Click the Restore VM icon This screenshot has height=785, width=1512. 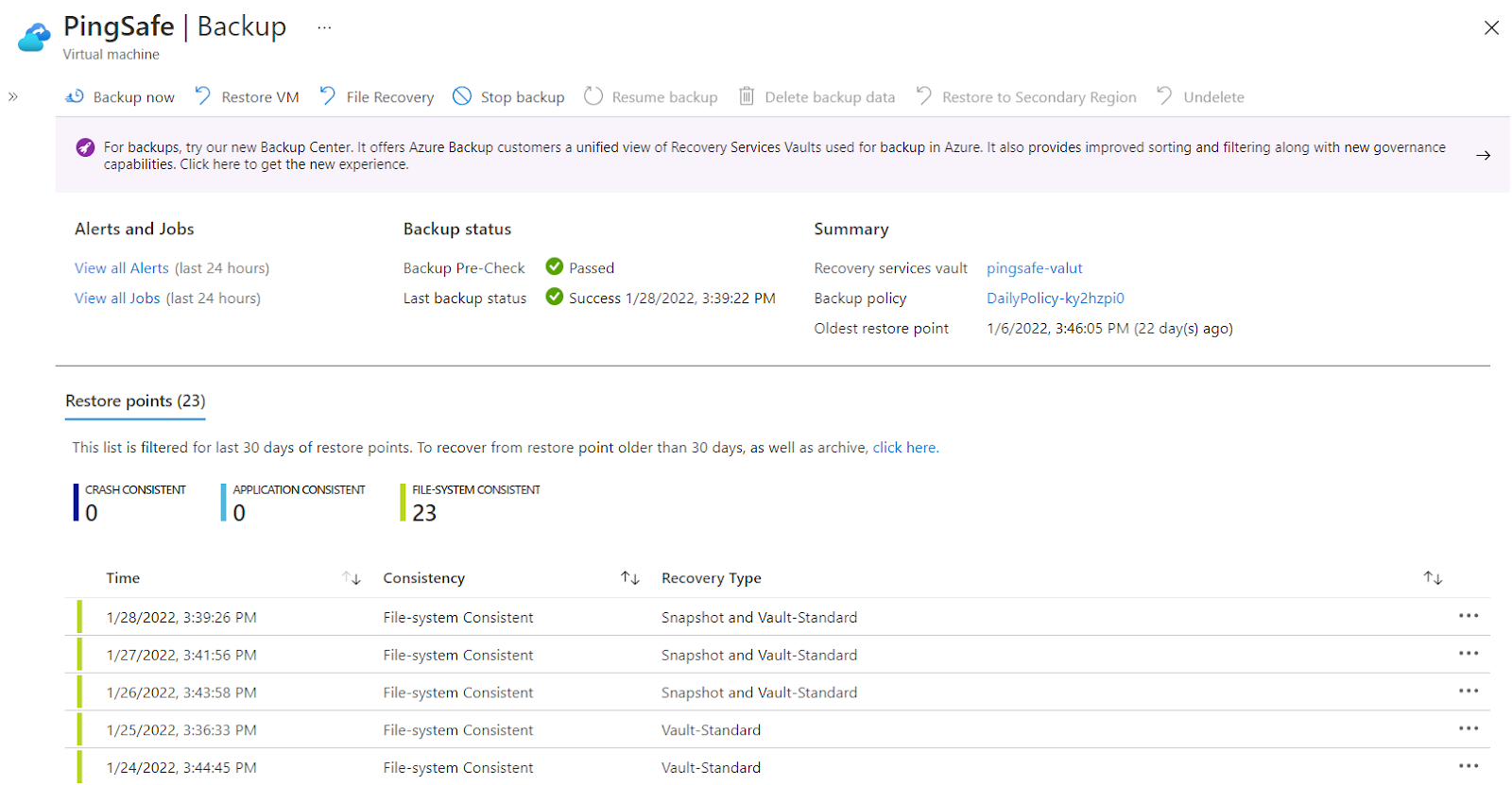[203, 96]
